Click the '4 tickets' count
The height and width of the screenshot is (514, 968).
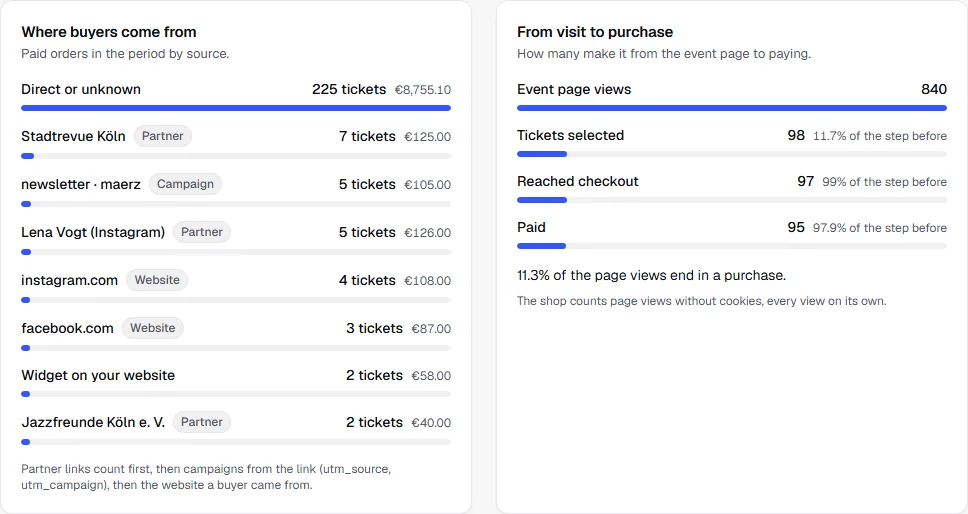coord(367,280)
